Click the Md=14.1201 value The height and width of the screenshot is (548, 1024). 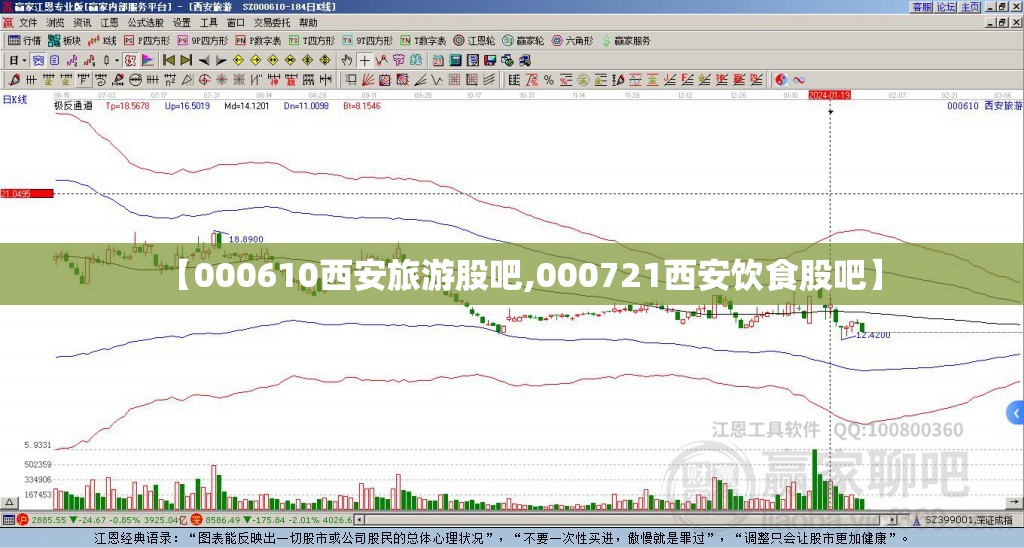tap(246, 105)
